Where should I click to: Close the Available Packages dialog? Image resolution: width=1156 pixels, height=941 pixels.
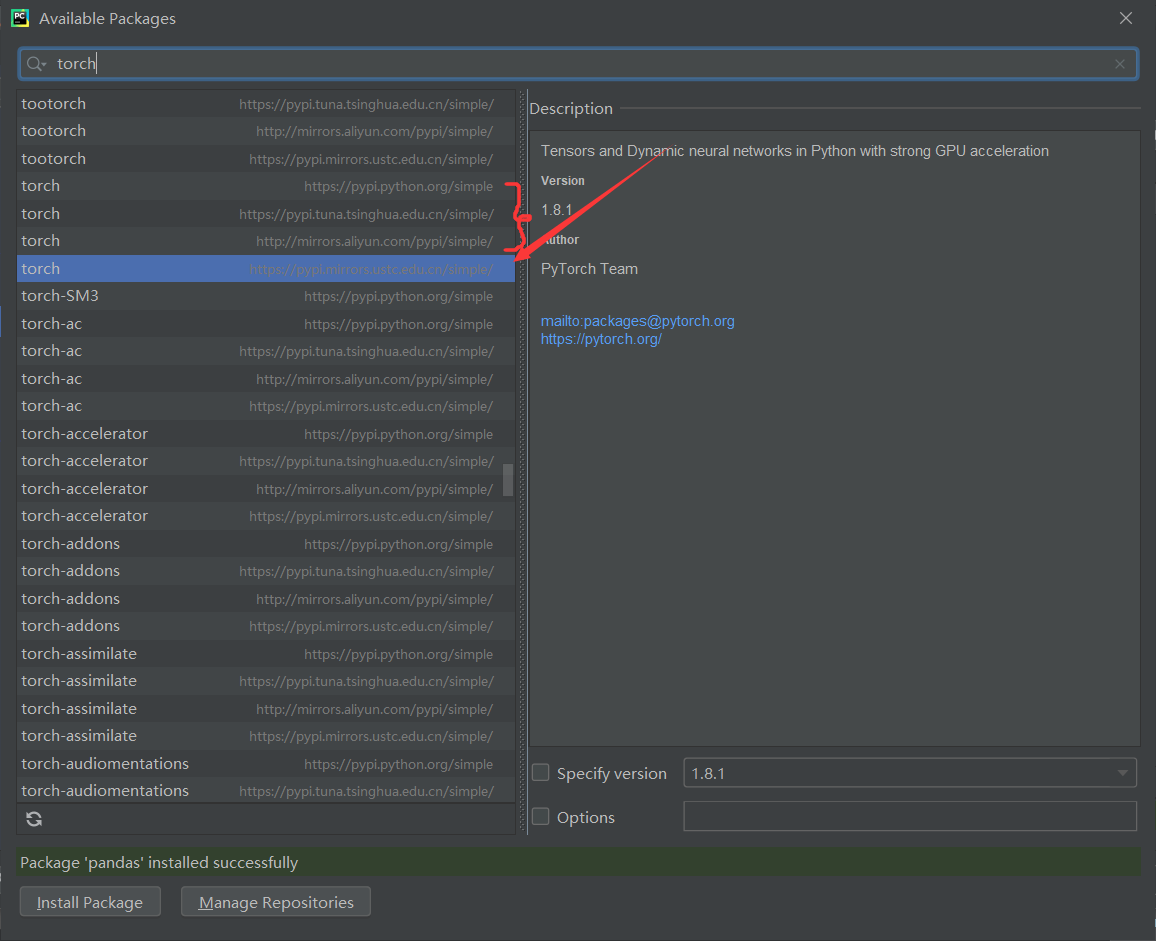tap(1126, 18)
